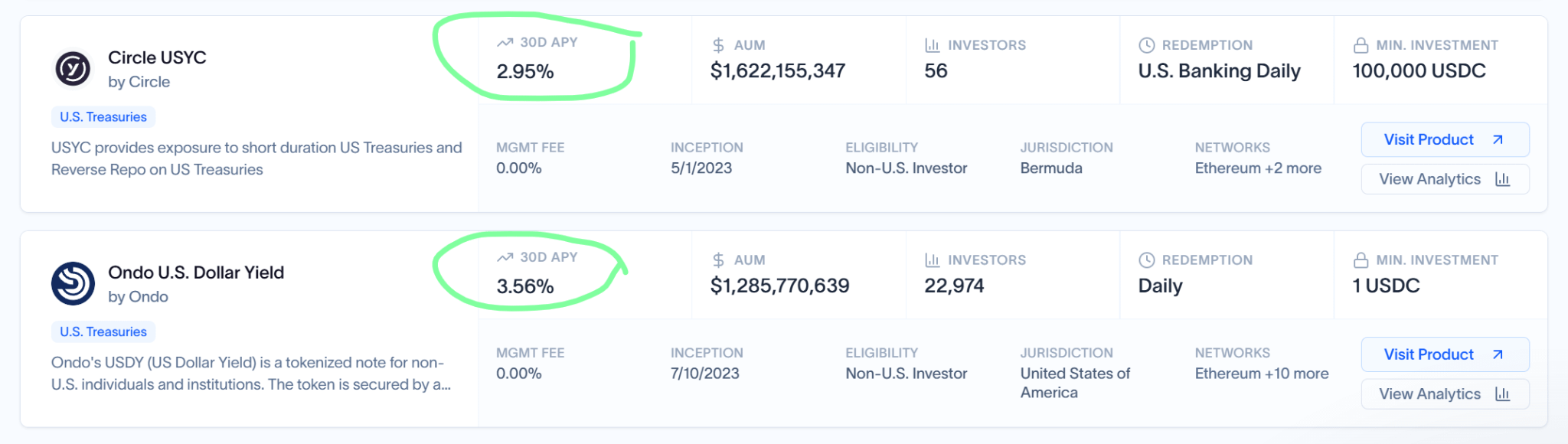Click the 30D APY trend icon for Ondo
The width and height of the screenshot is (1568, 444).
pos(505,258)
